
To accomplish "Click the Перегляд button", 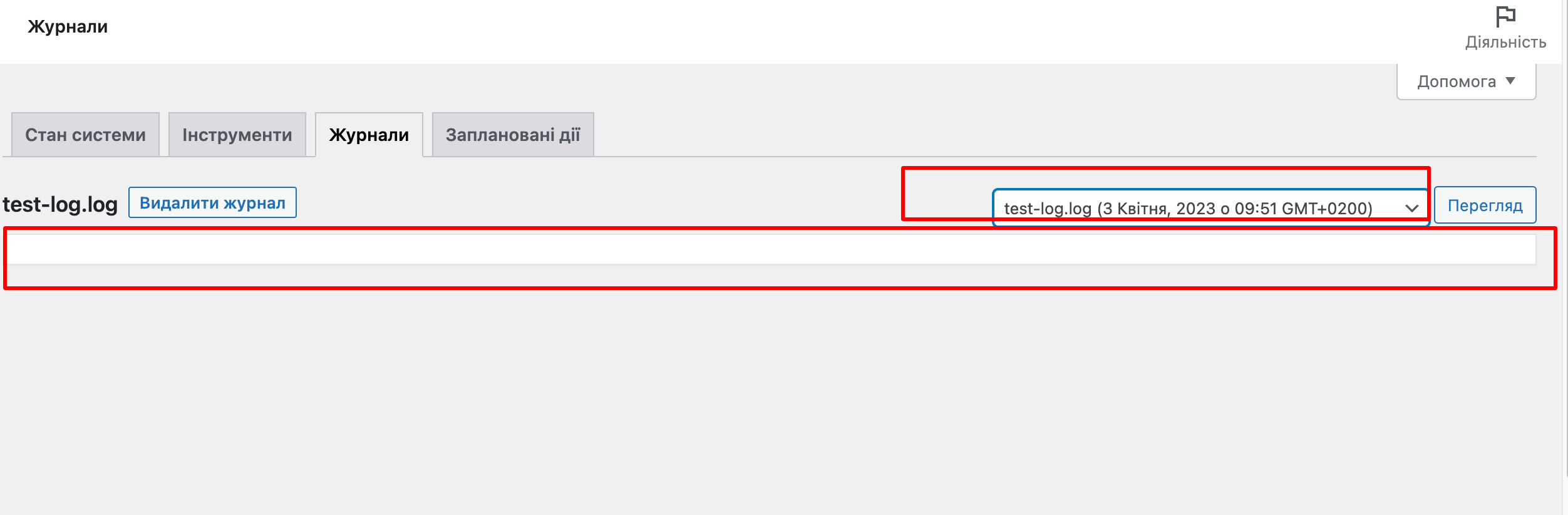I will (1485, 205).
